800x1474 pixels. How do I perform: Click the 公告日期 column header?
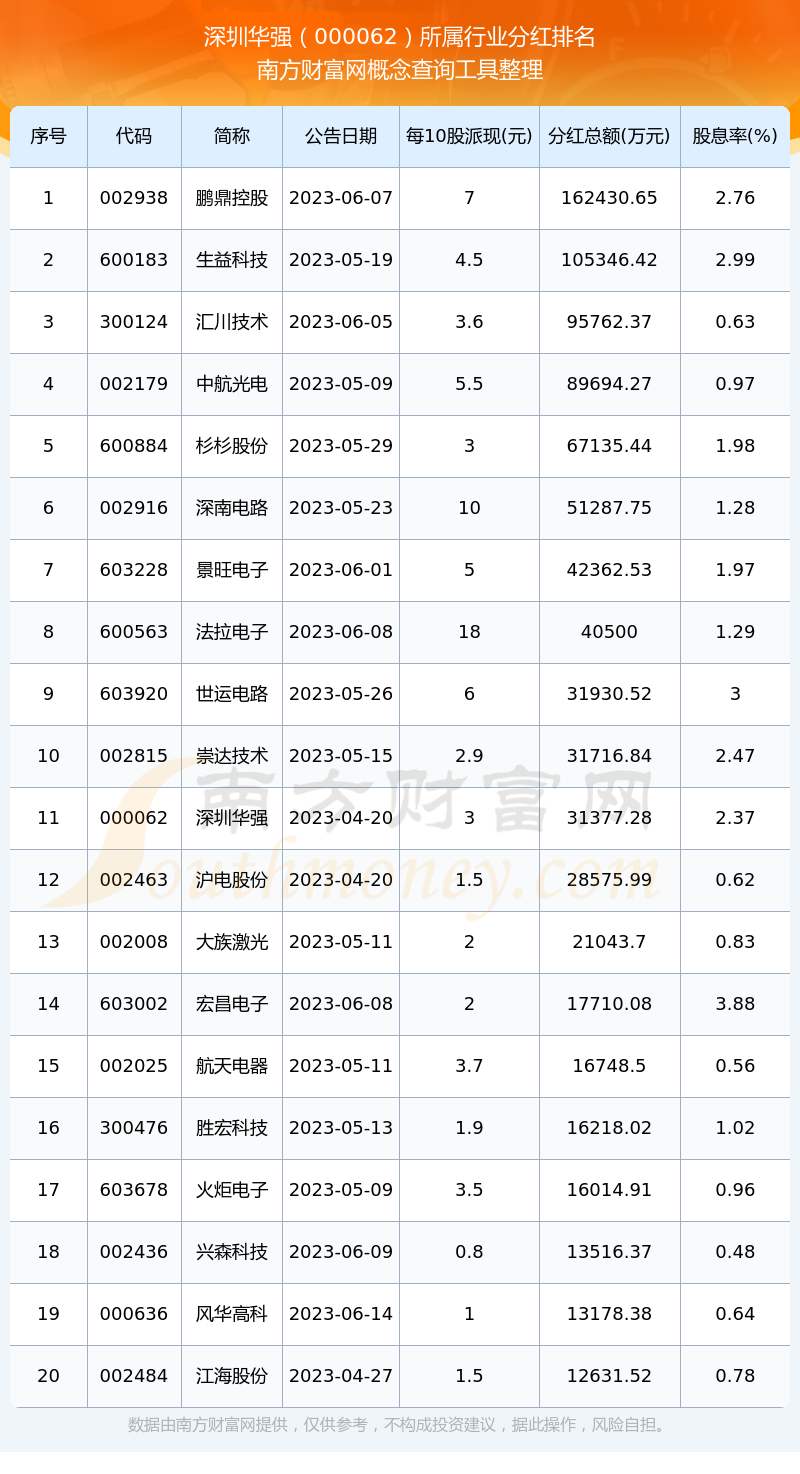[x=341, y=137]
